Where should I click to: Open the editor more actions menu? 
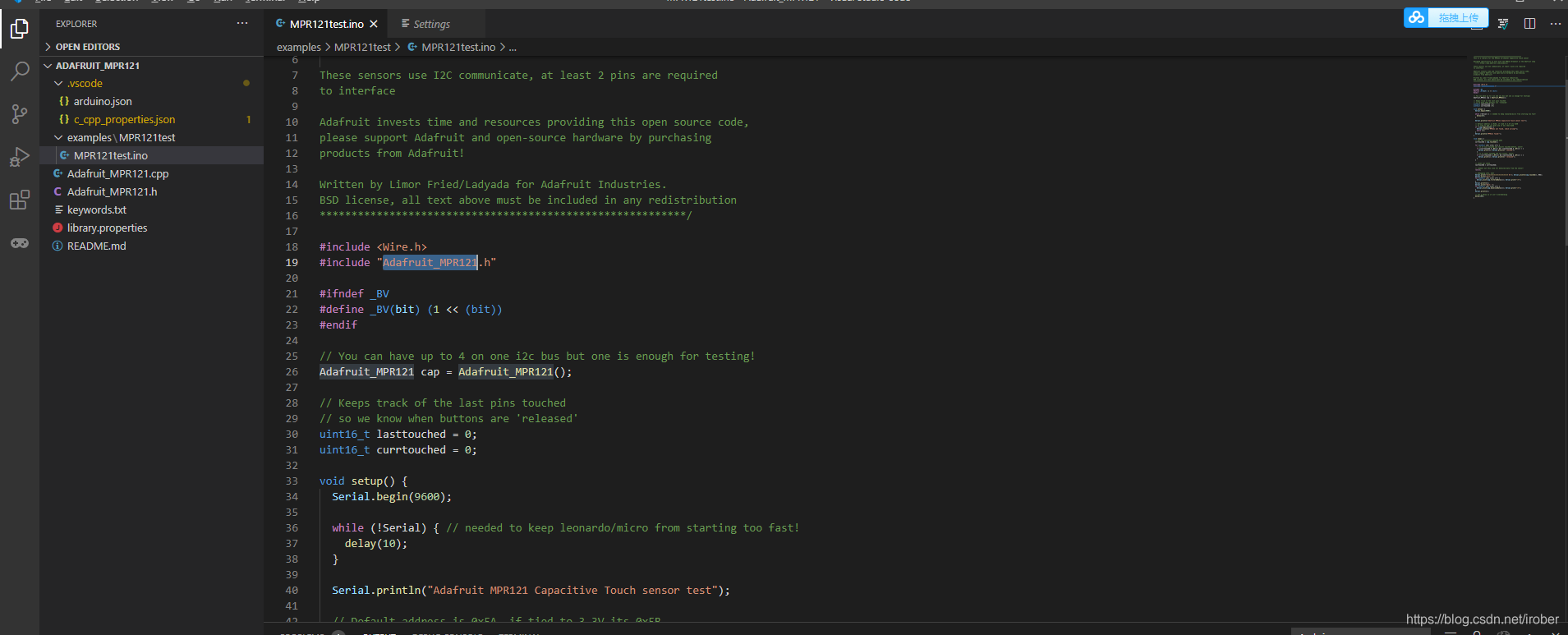(x=1555, y=24)
